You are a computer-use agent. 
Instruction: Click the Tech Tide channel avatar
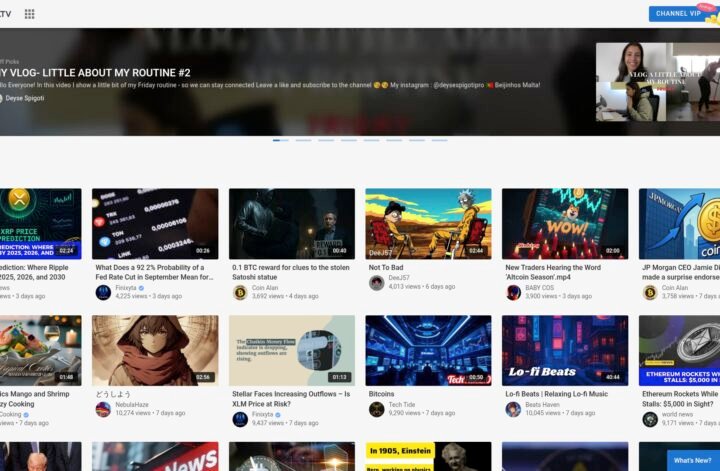377,409
